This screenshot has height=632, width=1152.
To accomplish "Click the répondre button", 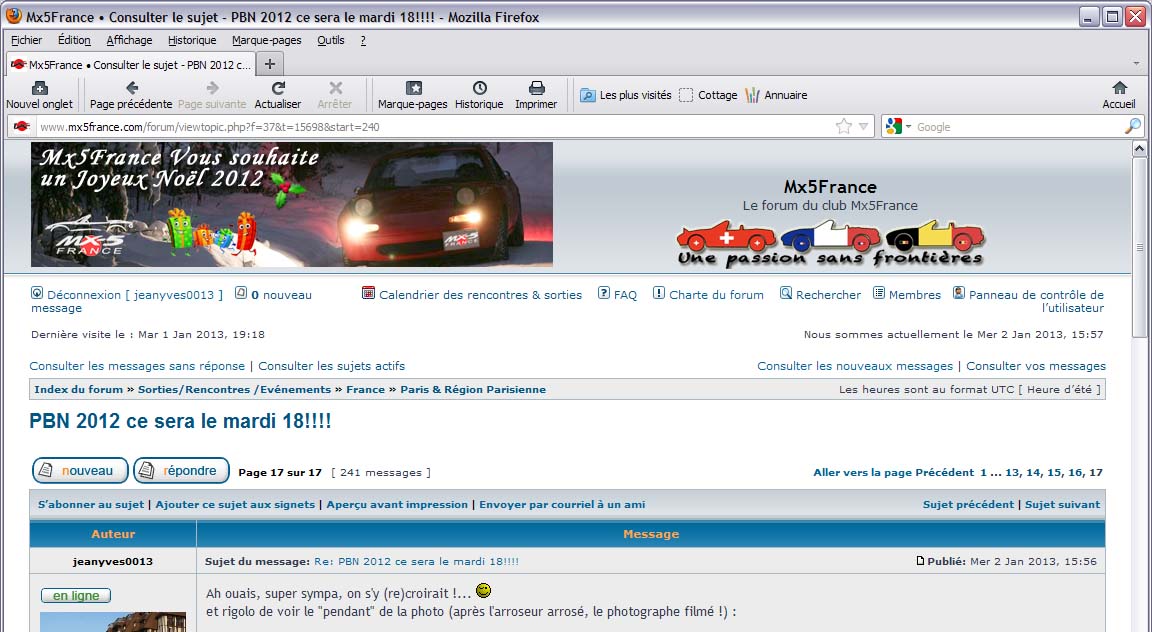I will [181, 470].
